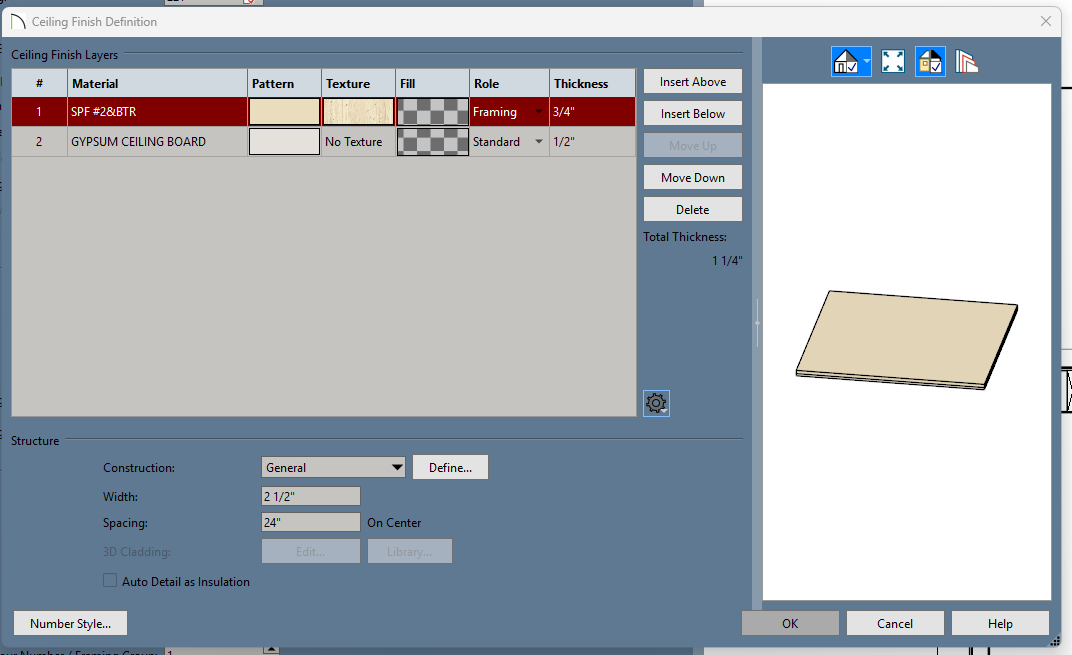1072x655 pixels.
Task: Click the fill swatch for SPF #2&BTR row
Action: click(x=433, y=111)
